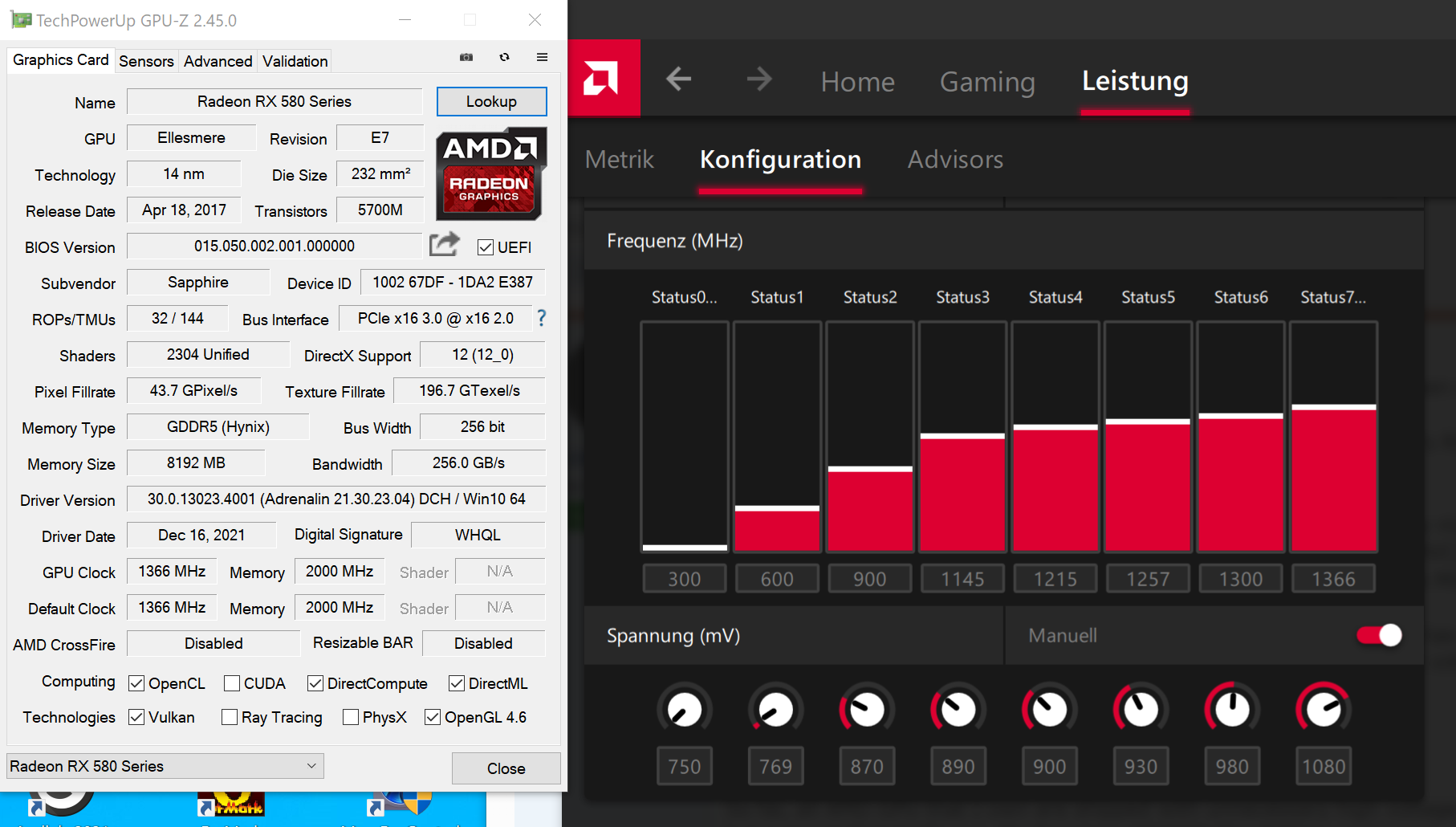
Task: Toggle the Vulkan checkbox
Action: 136,717
